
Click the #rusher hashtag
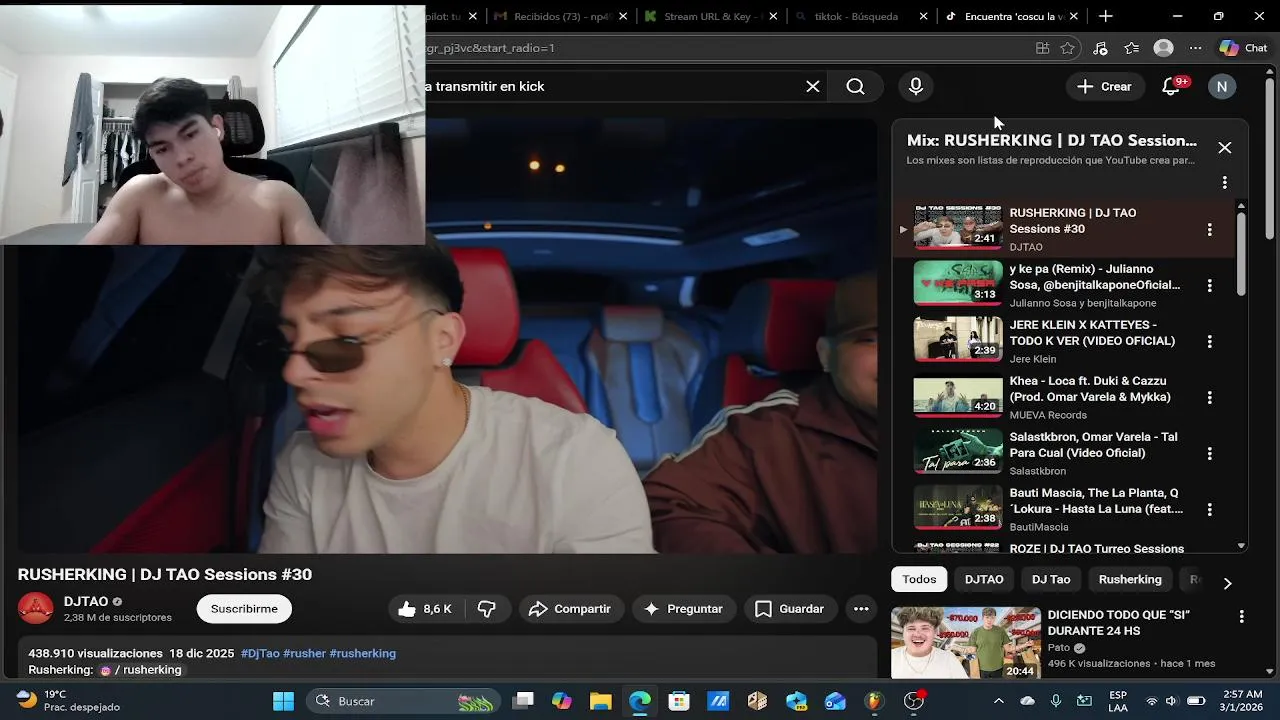pos(305,653)
